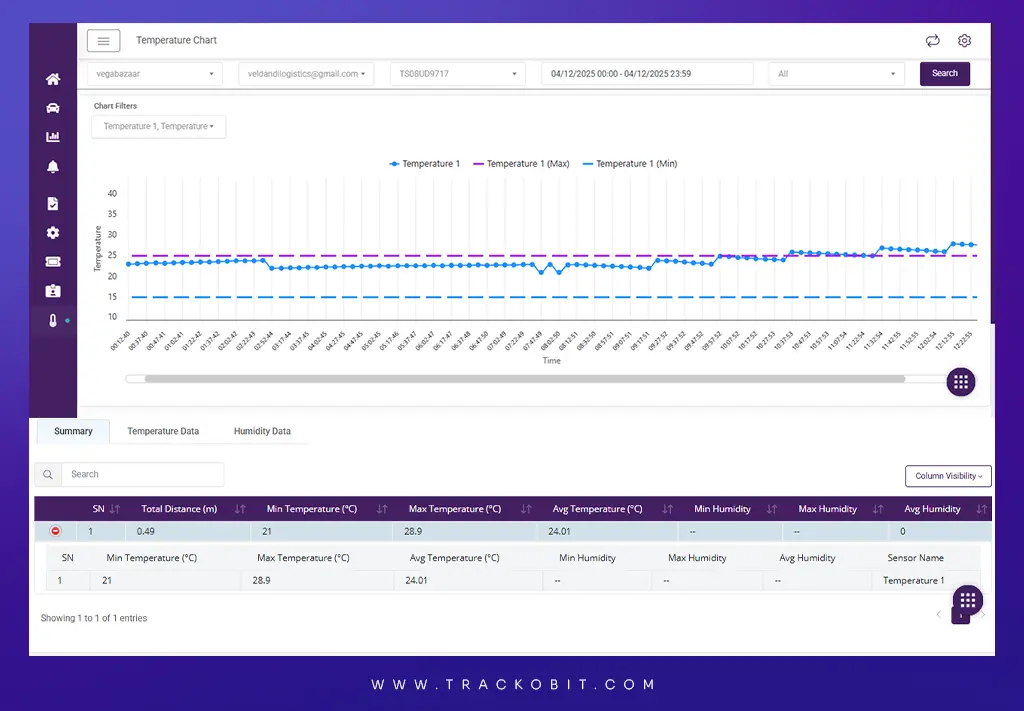Viewport: 1024px width, 711px height.
Task: Open the Humidity Data tab
Action: click(261, 431)
